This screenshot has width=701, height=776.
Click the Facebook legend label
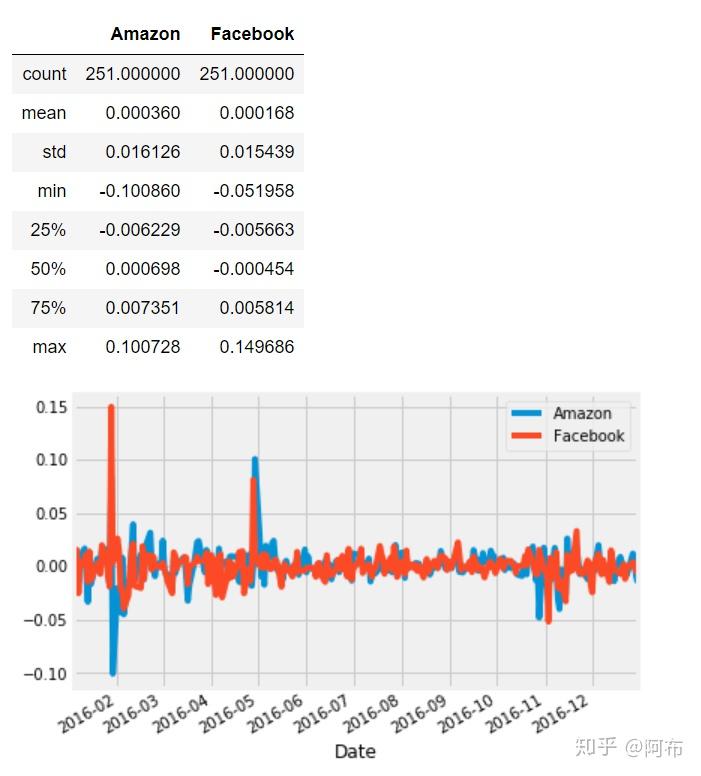tap(589, 436)
